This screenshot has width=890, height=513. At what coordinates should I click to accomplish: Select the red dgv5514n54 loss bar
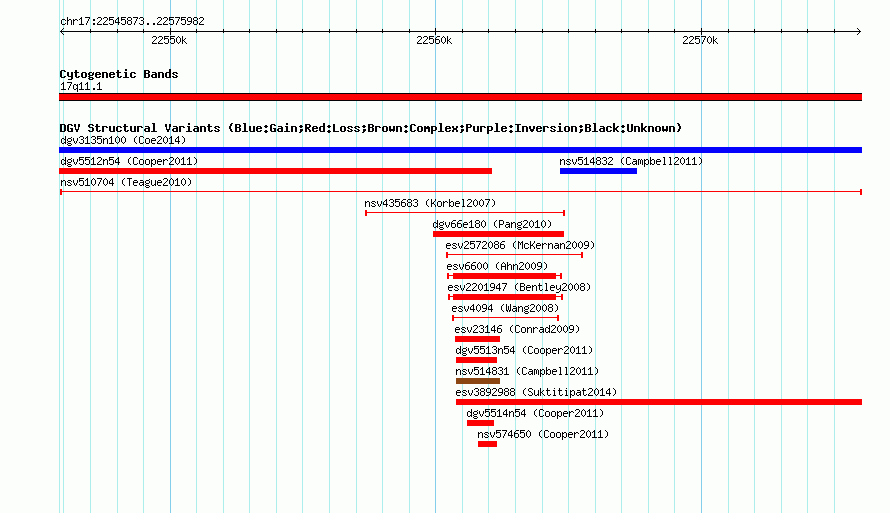[480, 423]
